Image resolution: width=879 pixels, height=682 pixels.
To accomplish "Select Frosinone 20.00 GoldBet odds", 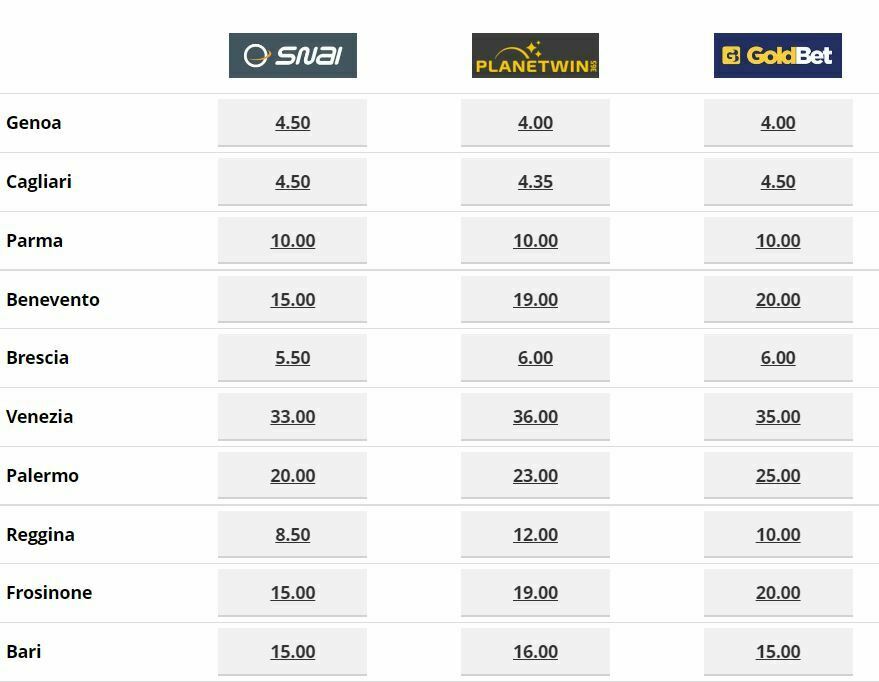I will click(x=778, y=592).
